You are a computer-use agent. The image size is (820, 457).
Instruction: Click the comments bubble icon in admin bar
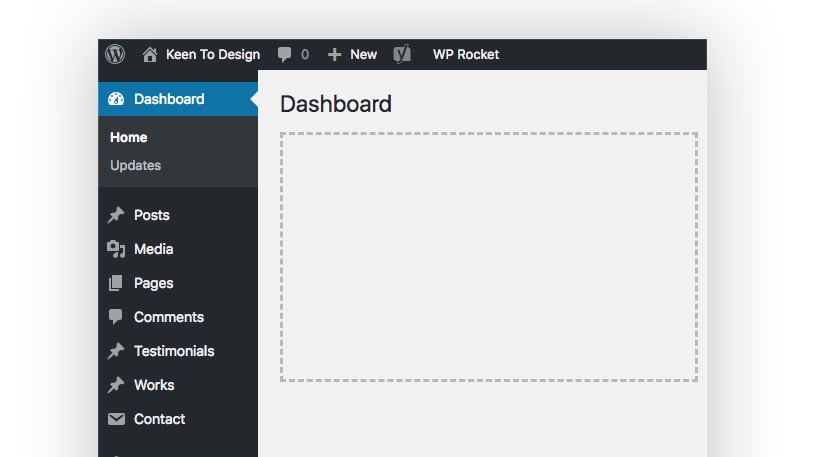click(x=284, y=54)
